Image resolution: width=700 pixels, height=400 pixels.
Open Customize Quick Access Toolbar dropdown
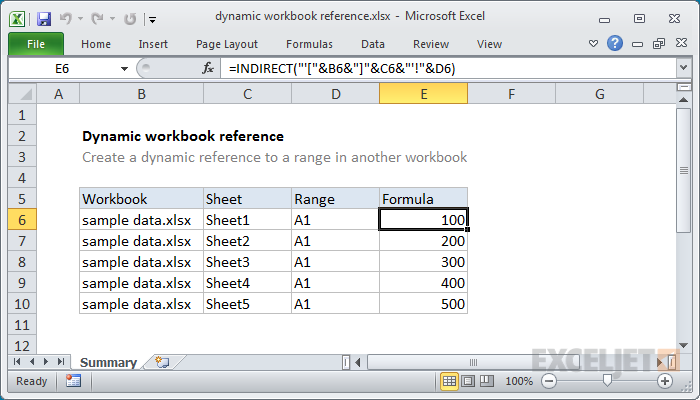coord(153,19)
